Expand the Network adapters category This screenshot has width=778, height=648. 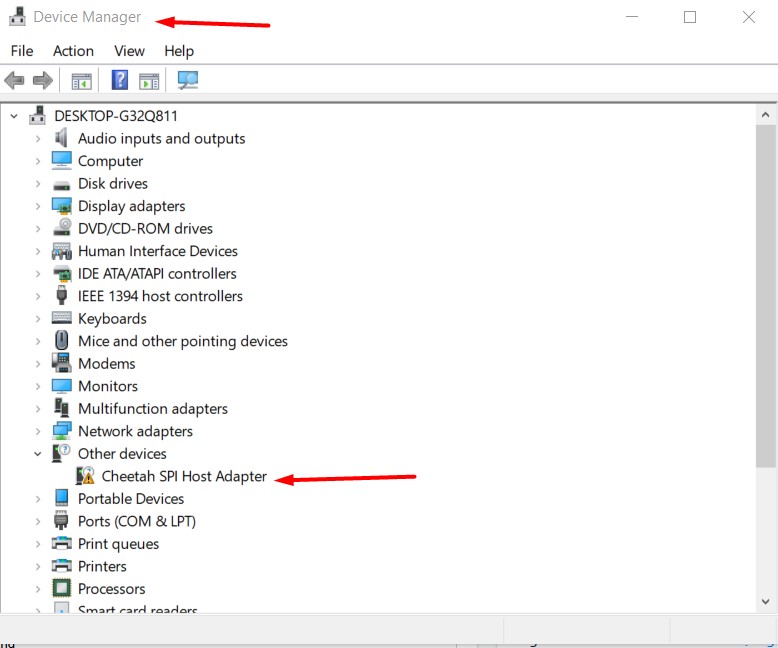pos(38,431)
